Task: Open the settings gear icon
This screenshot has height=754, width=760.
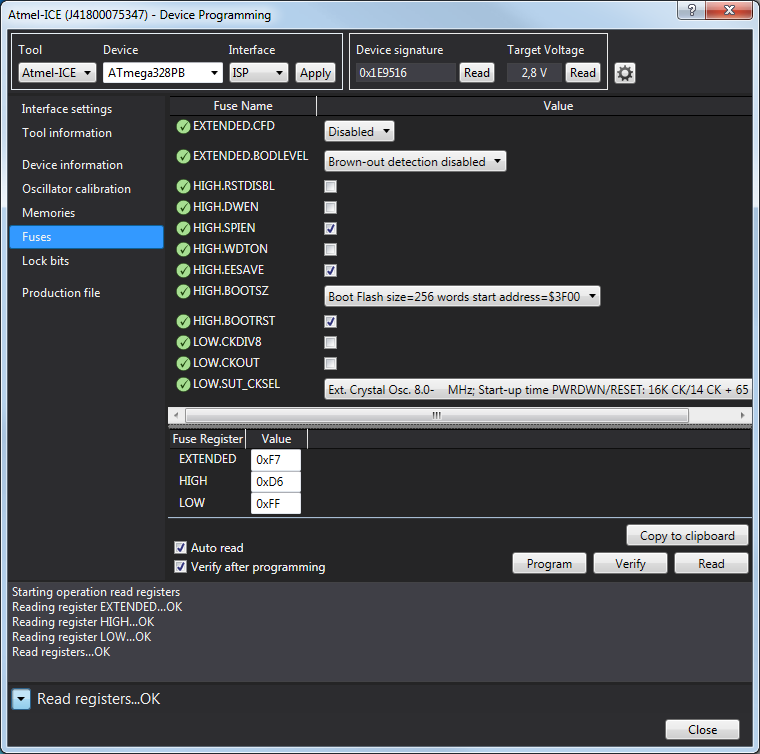Action: click(x=625, y=73)
